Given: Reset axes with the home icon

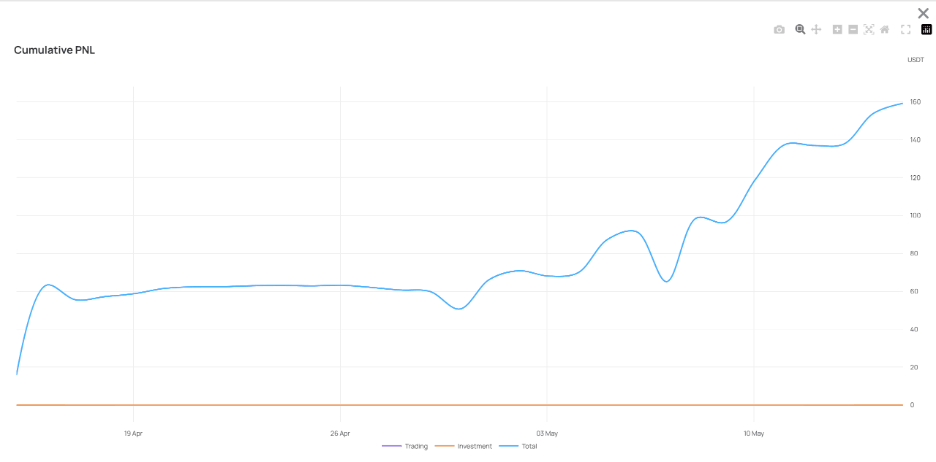Looking at the screenshot, I should 885,29.
